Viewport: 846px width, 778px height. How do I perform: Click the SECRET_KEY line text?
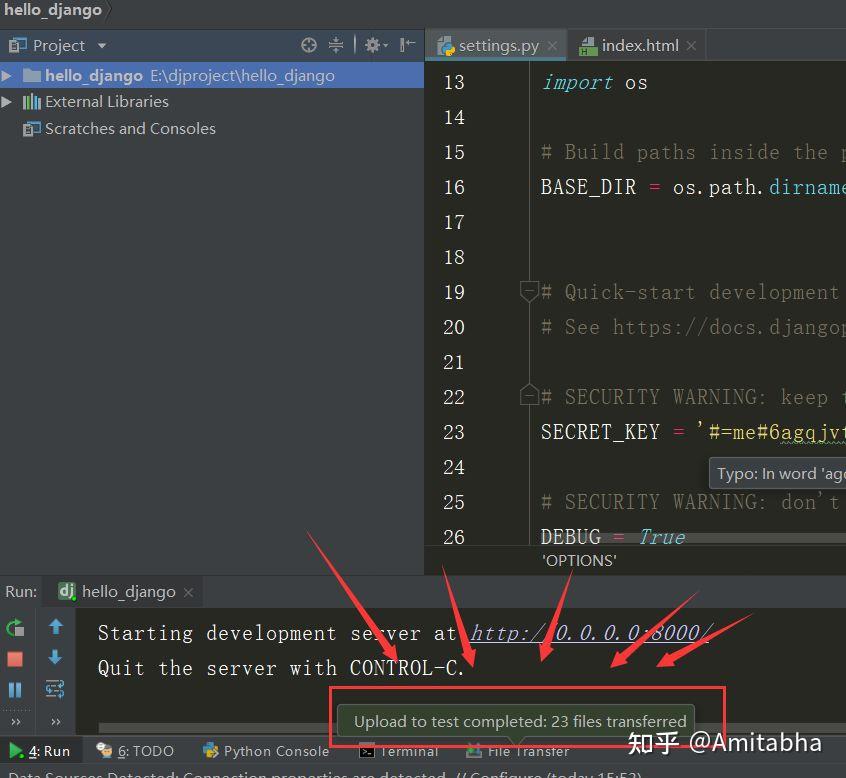693,432
